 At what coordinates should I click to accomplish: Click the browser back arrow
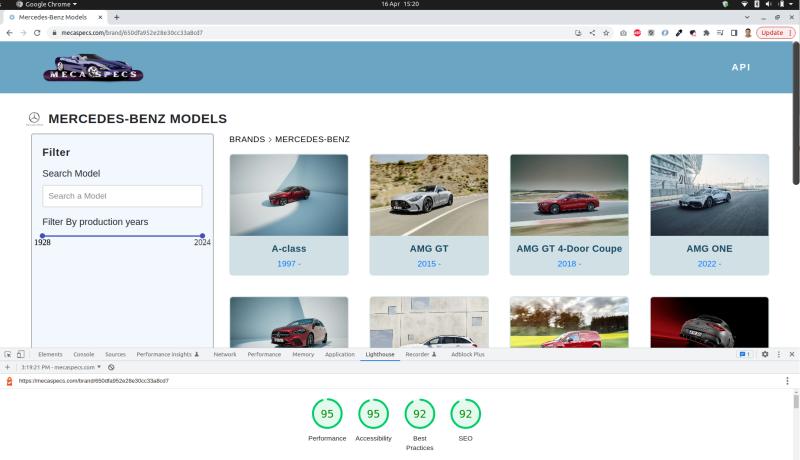pos(9,33)
